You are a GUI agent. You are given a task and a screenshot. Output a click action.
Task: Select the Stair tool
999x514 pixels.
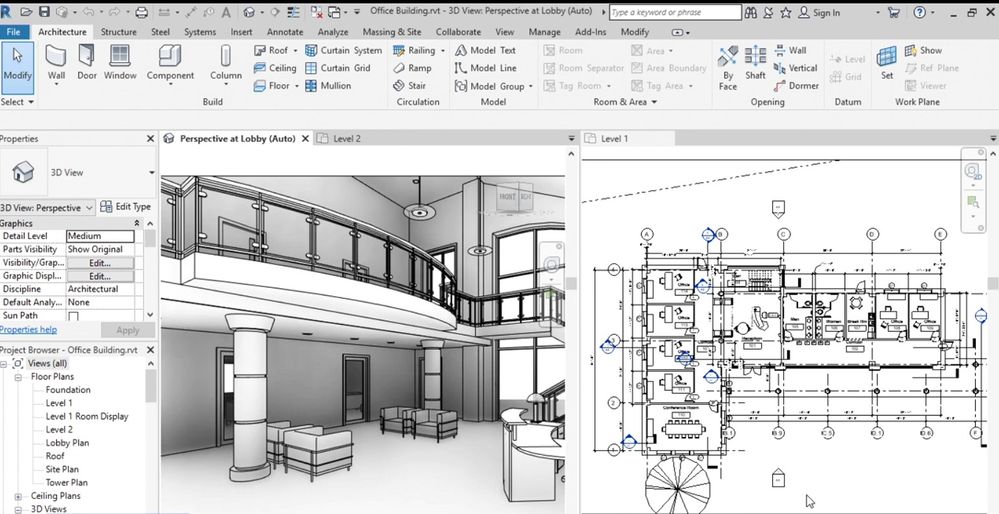click(409, 86)
